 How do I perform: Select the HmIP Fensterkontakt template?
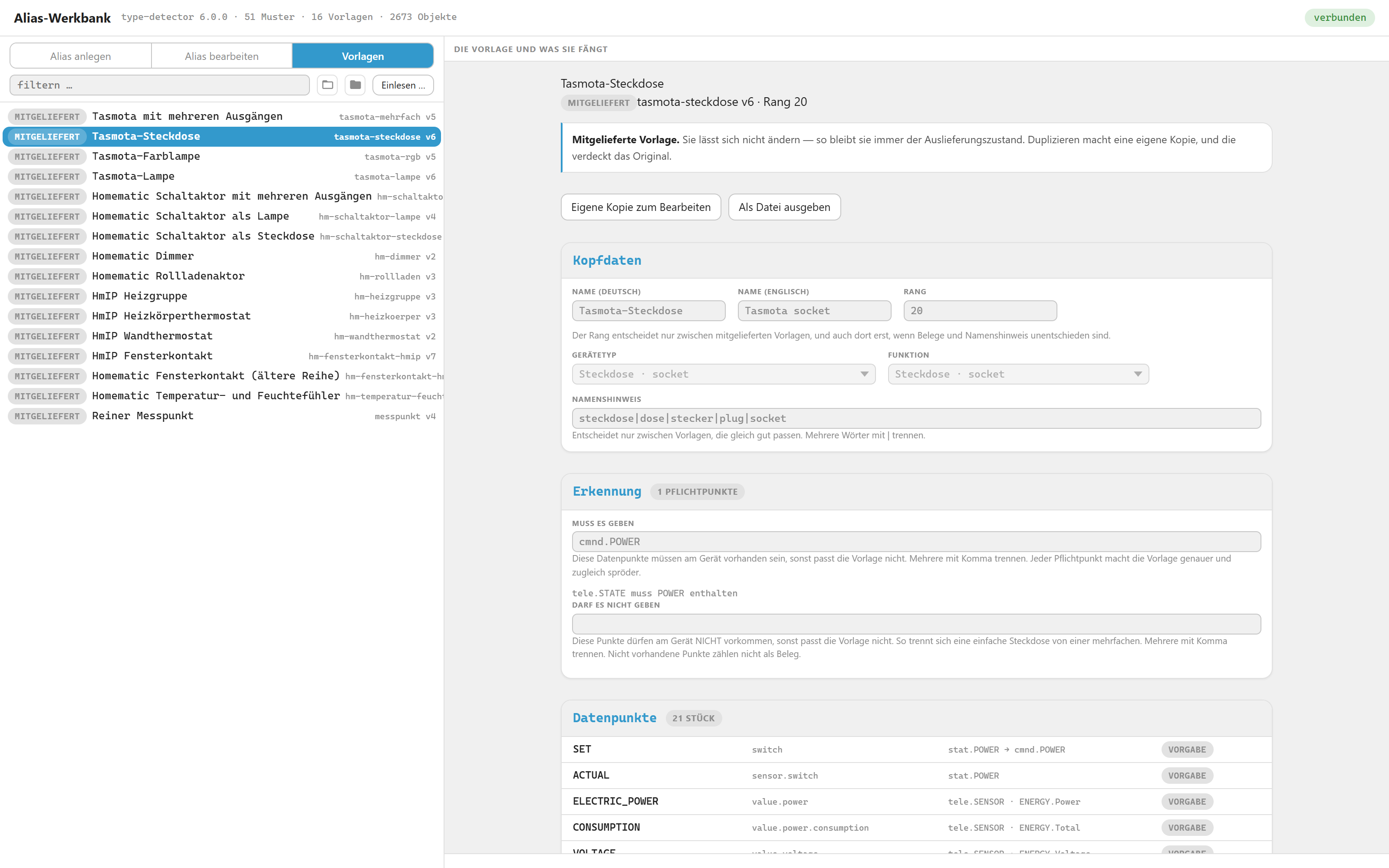[x=221, y=356]
